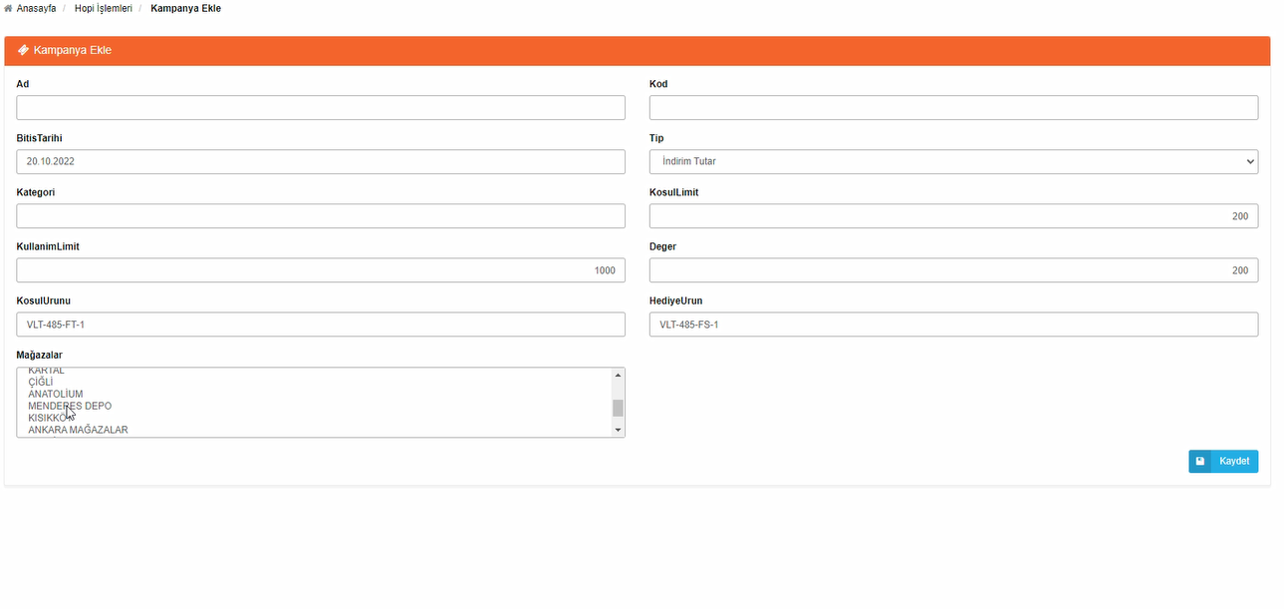This screenshot has width=1284, height=609.
Task: Open Anasayfa breadcrumb link
Action: tap(36, 8)
